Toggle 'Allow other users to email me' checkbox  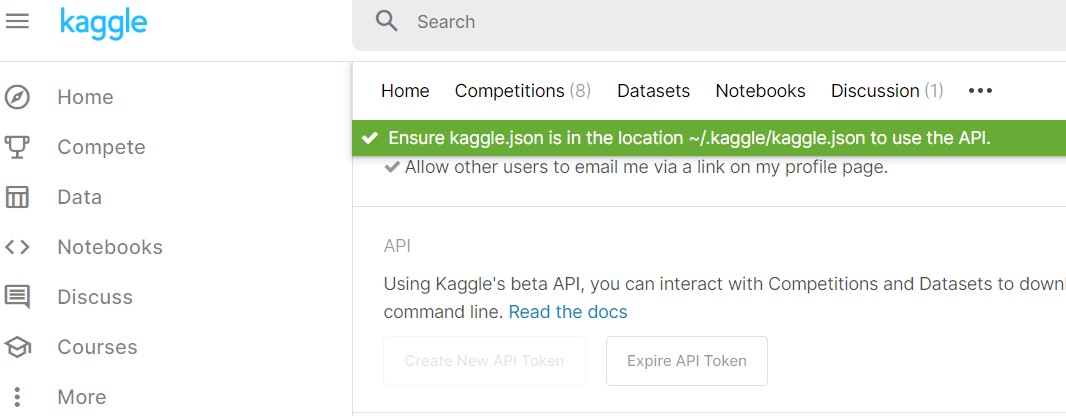tap(392, 168)
